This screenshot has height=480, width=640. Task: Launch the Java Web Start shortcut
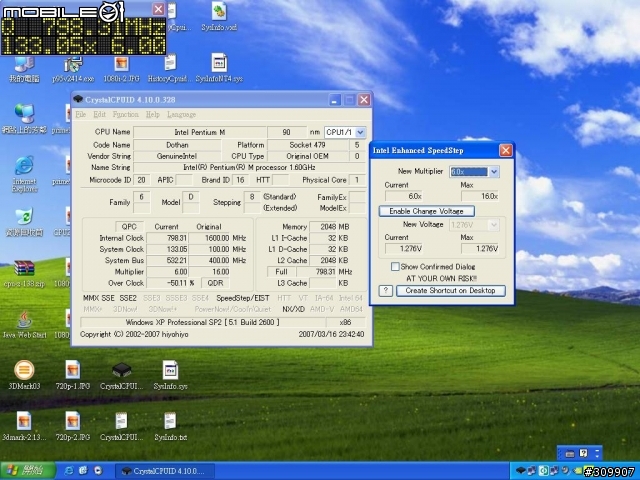(x=24, y=324)
